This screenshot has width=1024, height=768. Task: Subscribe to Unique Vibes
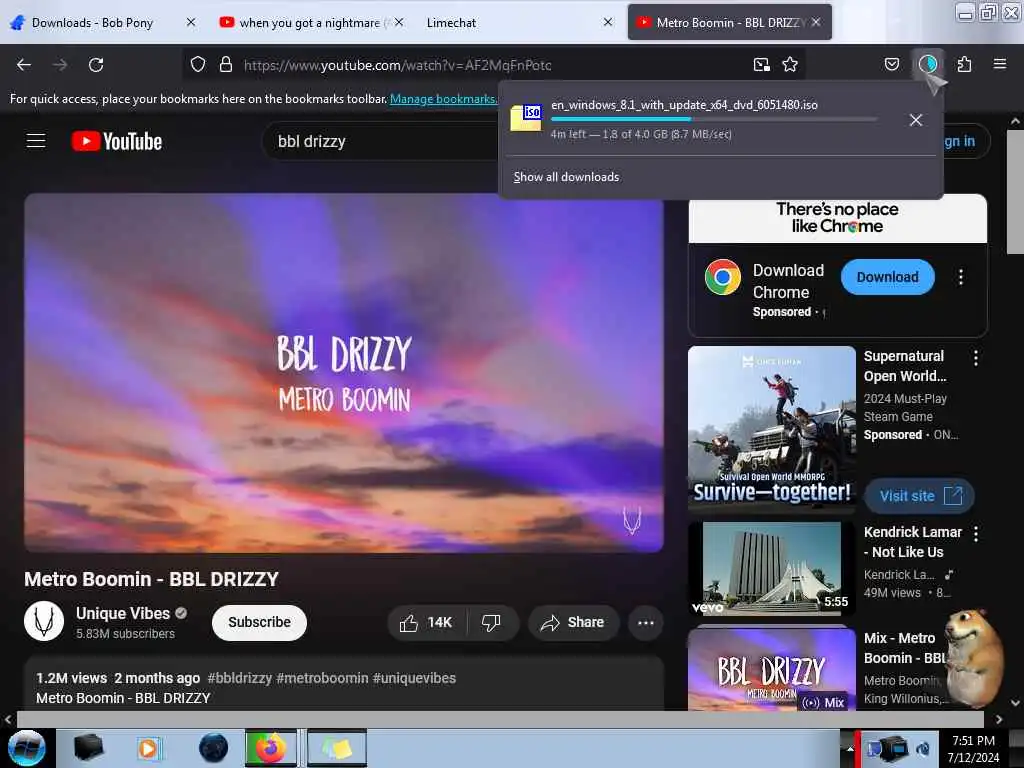click(x=259, y=623)
